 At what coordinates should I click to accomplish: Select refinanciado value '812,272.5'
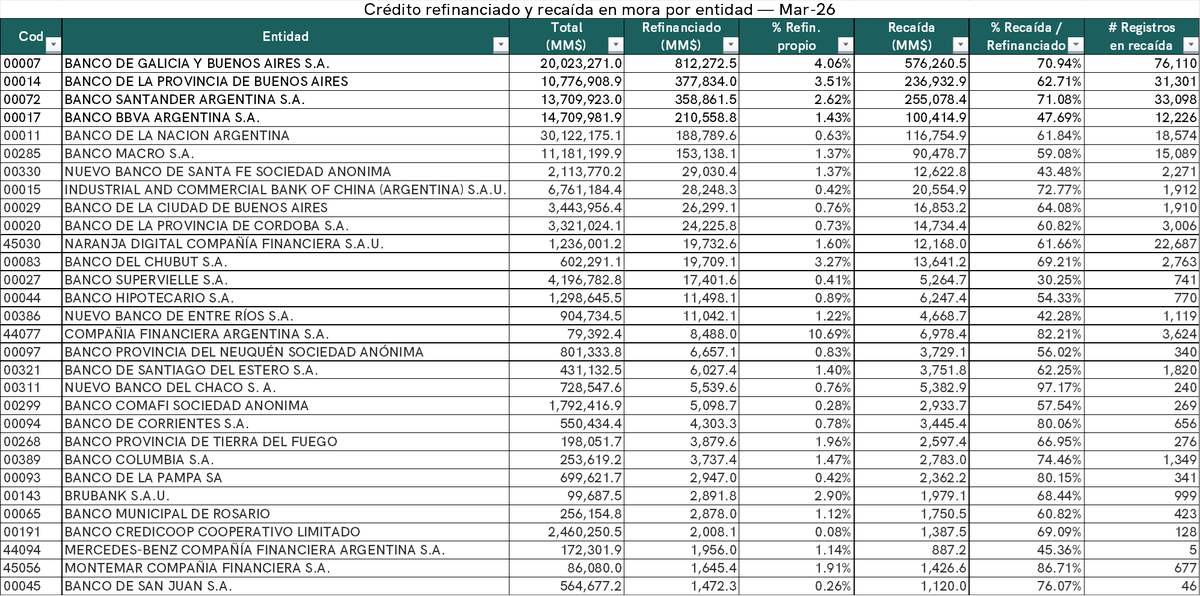(x=682, y=62)
